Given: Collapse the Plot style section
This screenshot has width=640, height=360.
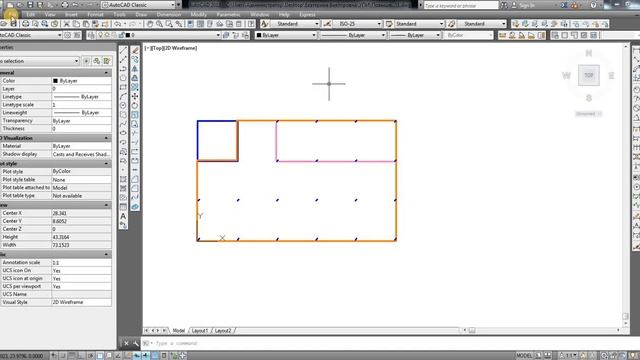Looking at the screenshot, I should click(x=107, y=164).
